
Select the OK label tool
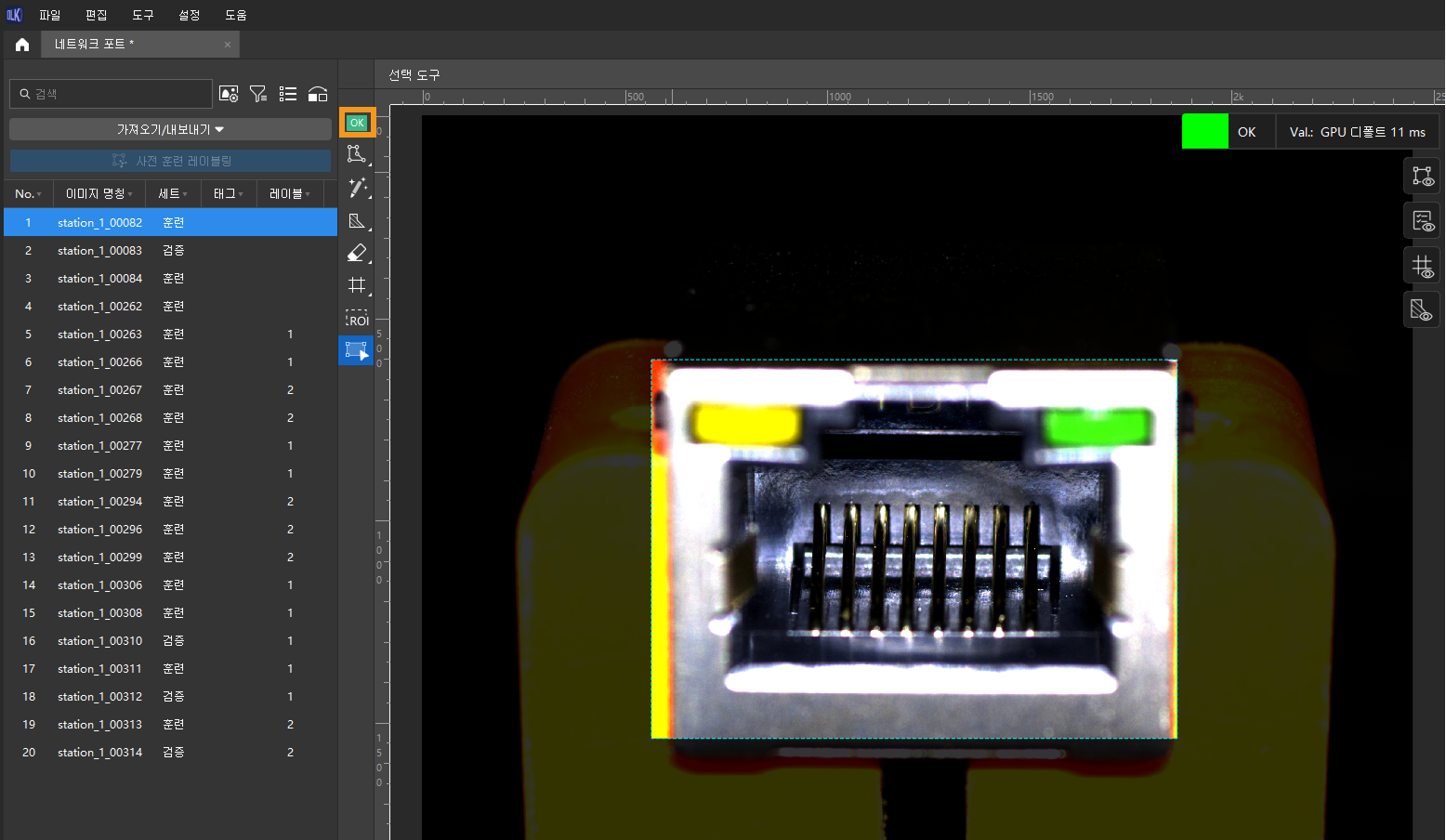click(x=357, y=123)
